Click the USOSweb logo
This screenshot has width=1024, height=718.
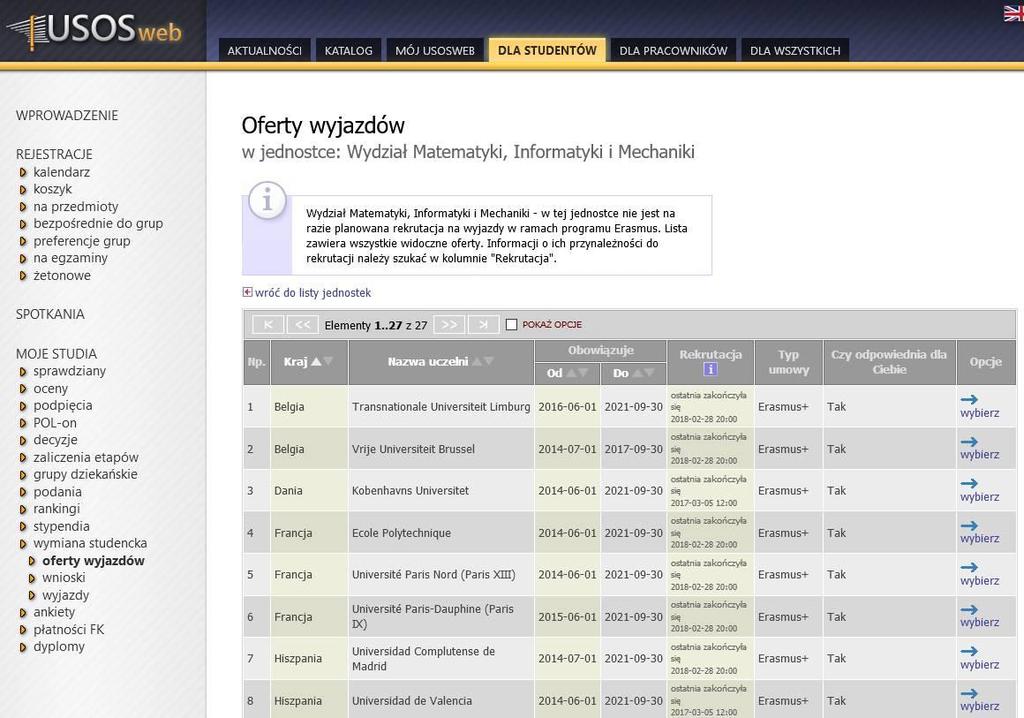[x=94, y=31]
